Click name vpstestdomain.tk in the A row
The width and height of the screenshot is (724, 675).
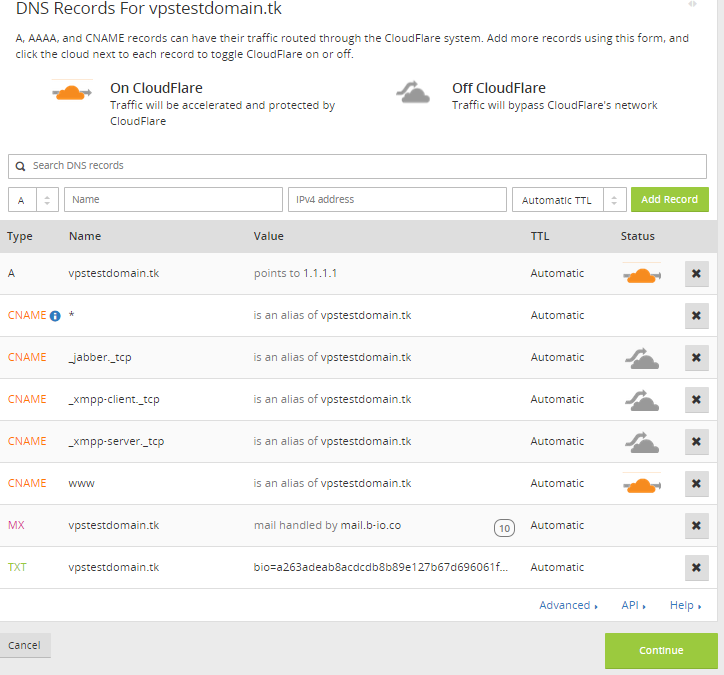click(114, 273)
